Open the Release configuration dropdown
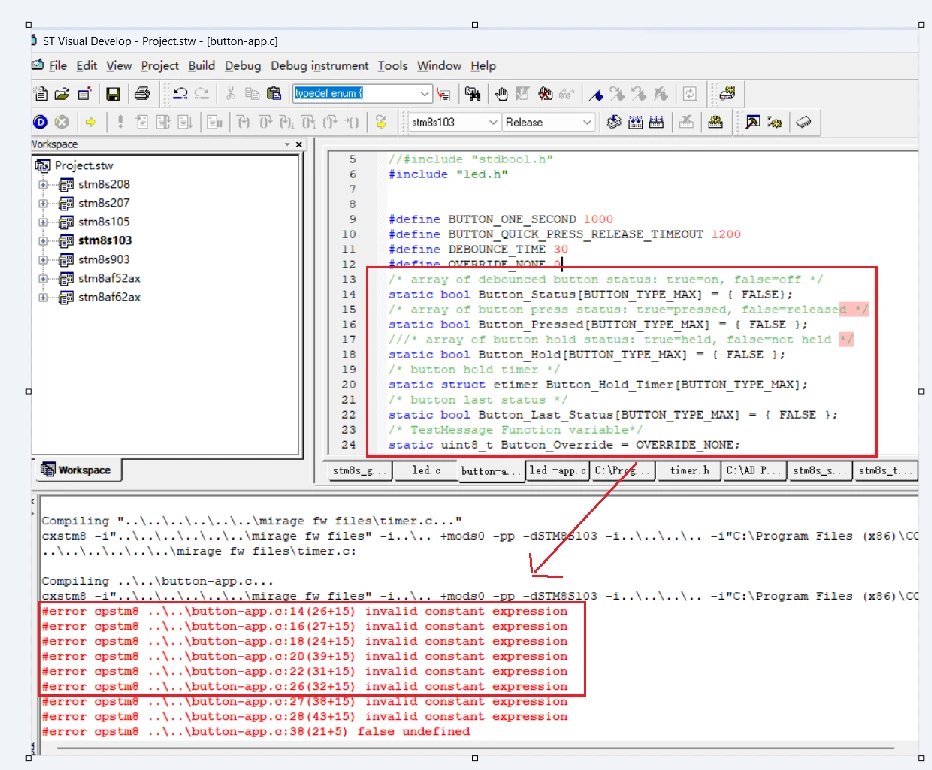 587,122
